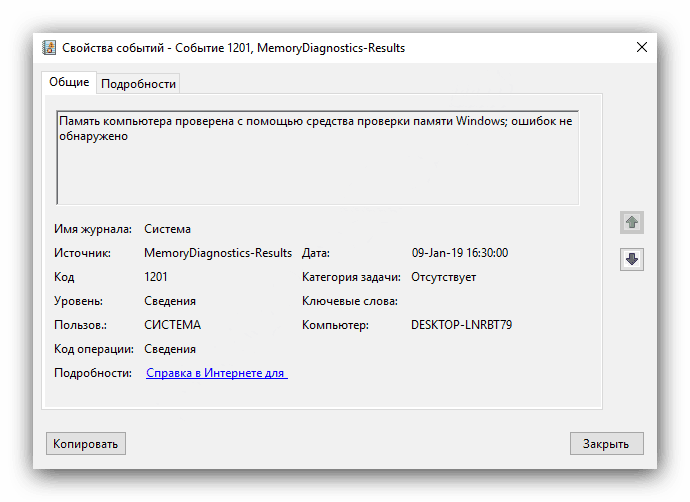
Task: Click the Имя журнала label
Action: [93, 229]
